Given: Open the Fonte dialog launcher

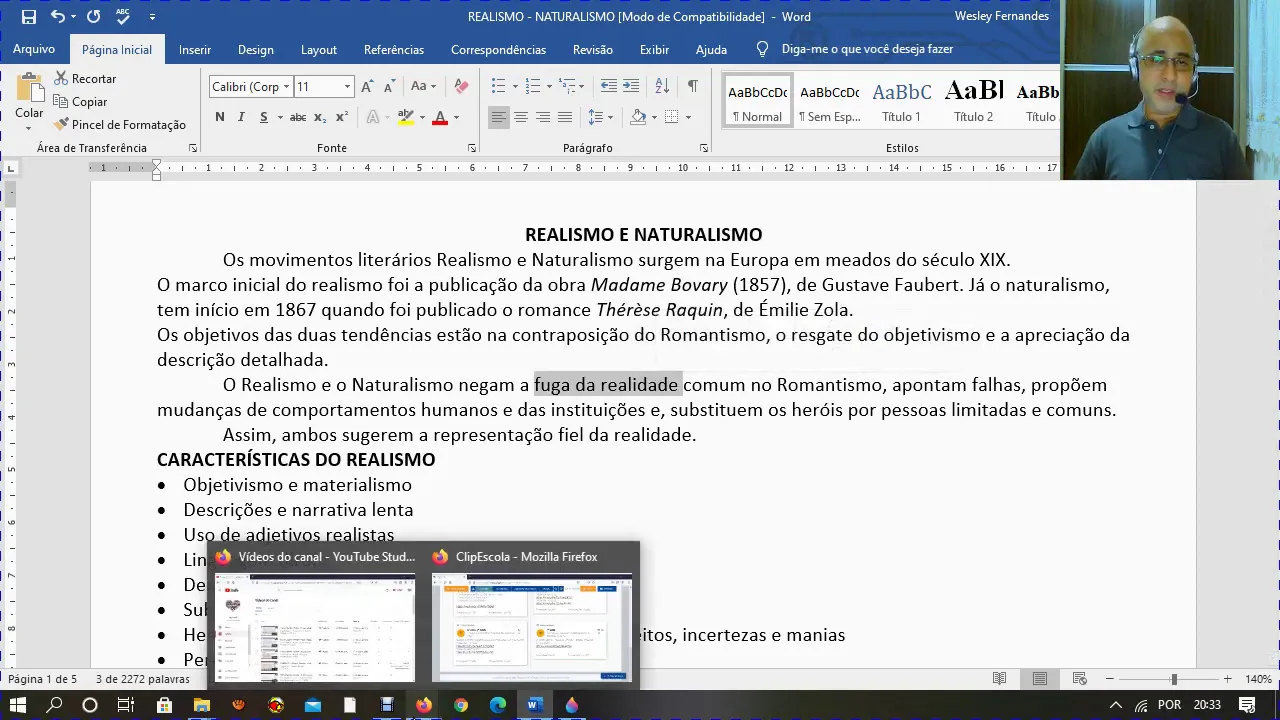Looking at the screenshot, I should (472, 148).
